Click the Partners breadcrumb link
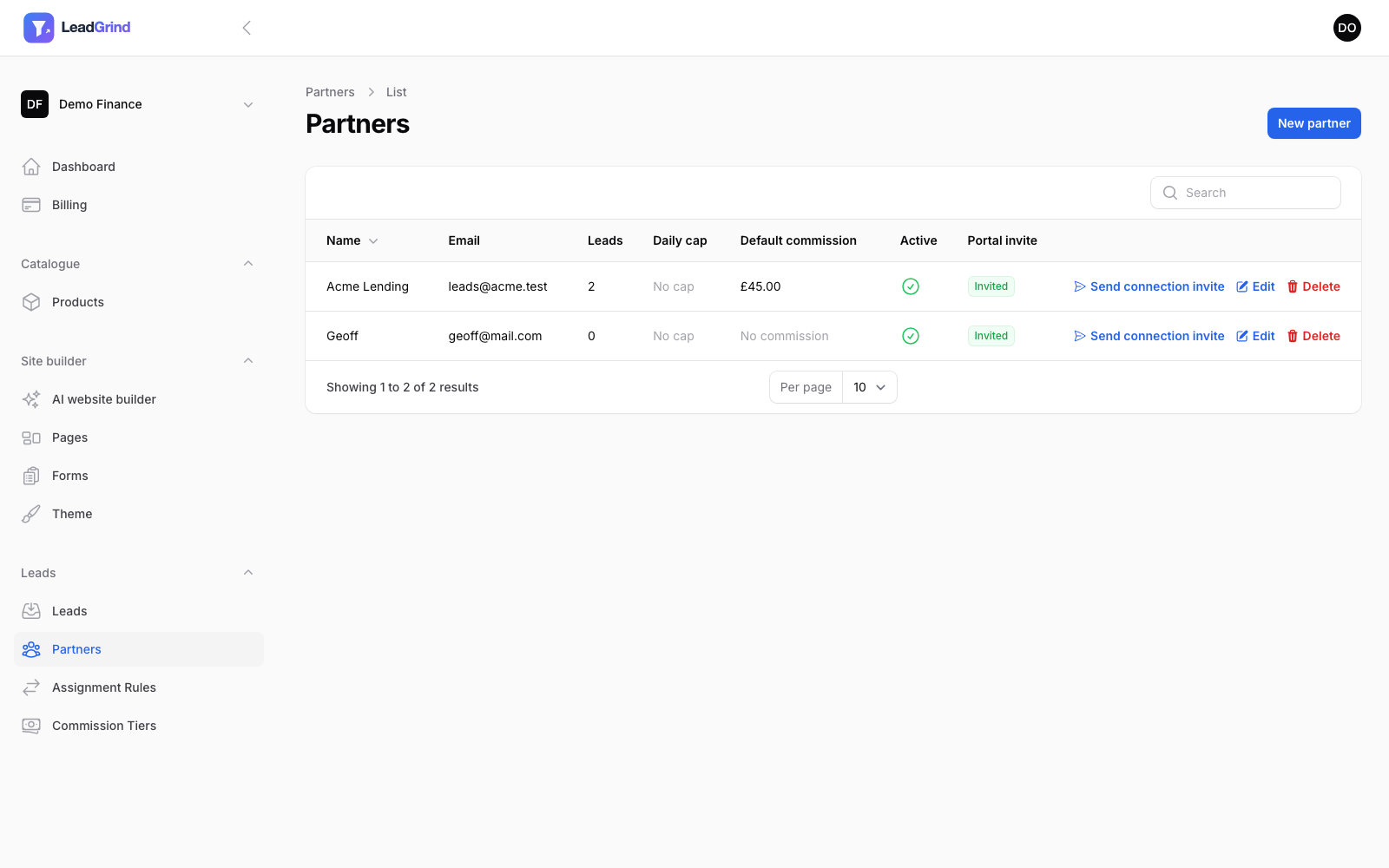This screenshot has width=1389, height=868. tap(330, 92)
